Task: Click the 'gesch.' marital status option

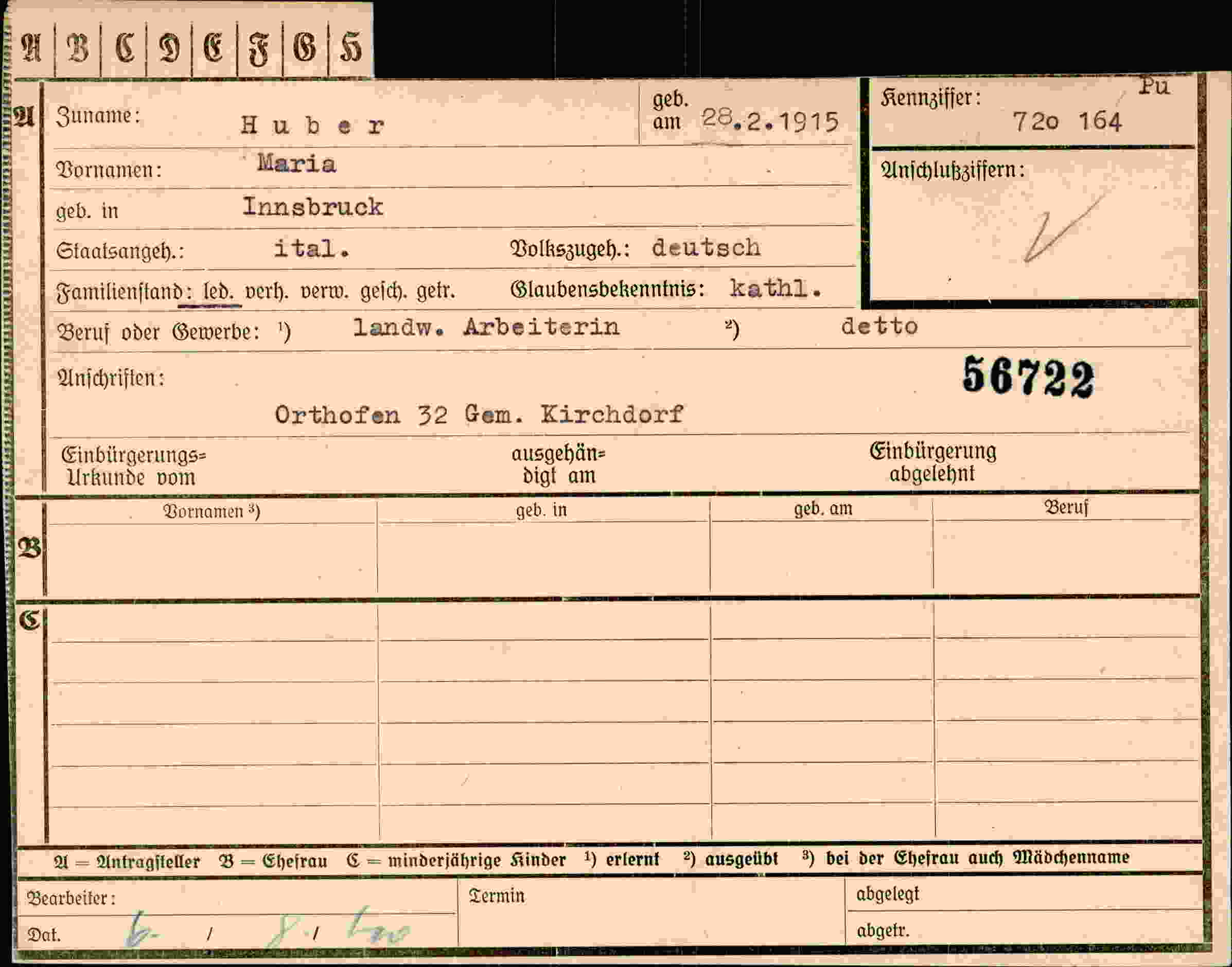Action: [382, 292]
